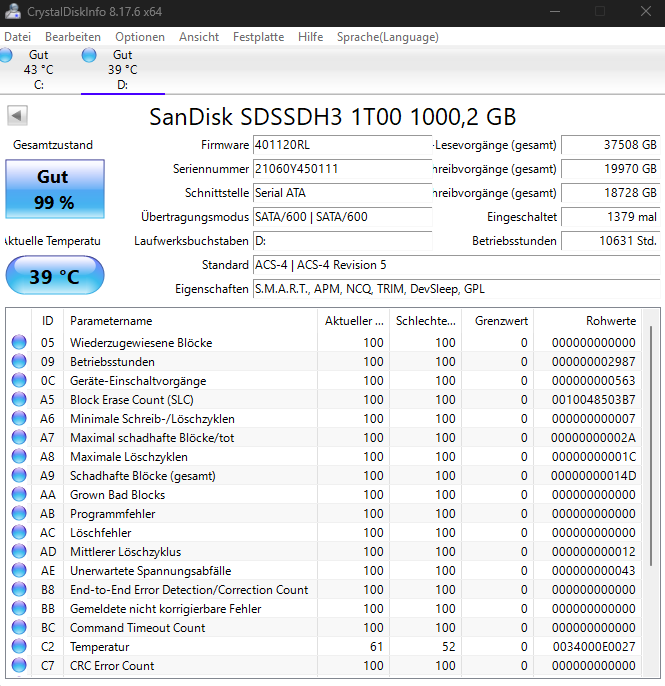This screenshot has width=665, height=686.
Task: Click status orb of Gemeldete nicht korrigierbare Fehler
Action: click(x=19, y=609)
